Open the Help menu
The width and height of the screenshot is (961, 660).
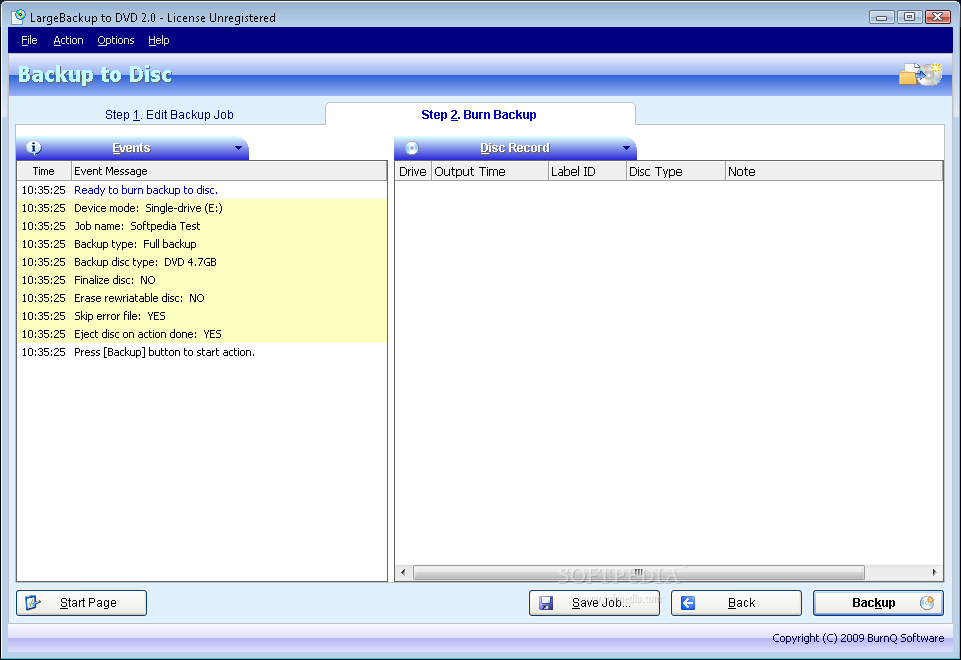click(159, 40)
